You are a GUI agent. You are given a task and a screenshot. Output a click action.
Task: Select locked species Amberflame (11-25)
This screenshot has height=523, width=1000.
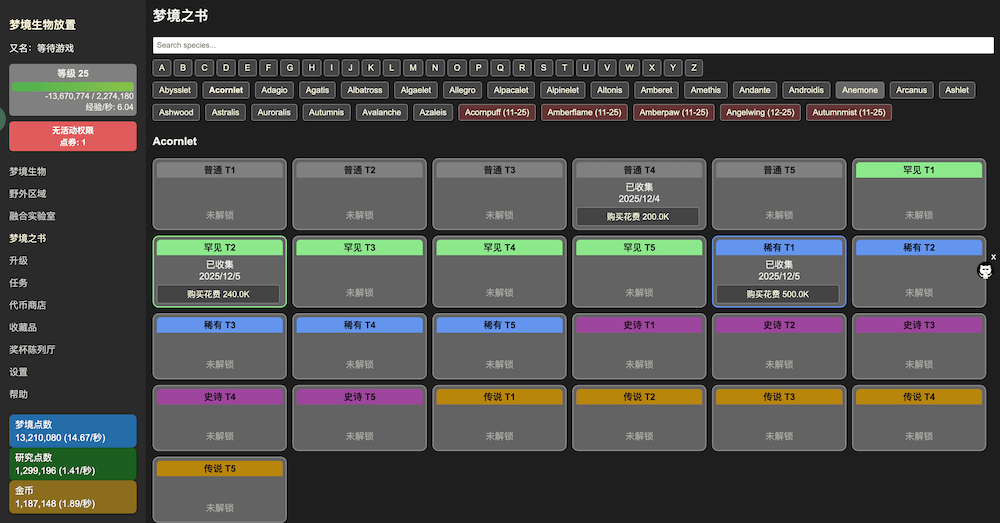pyautogui.click(x=583, y=113)
